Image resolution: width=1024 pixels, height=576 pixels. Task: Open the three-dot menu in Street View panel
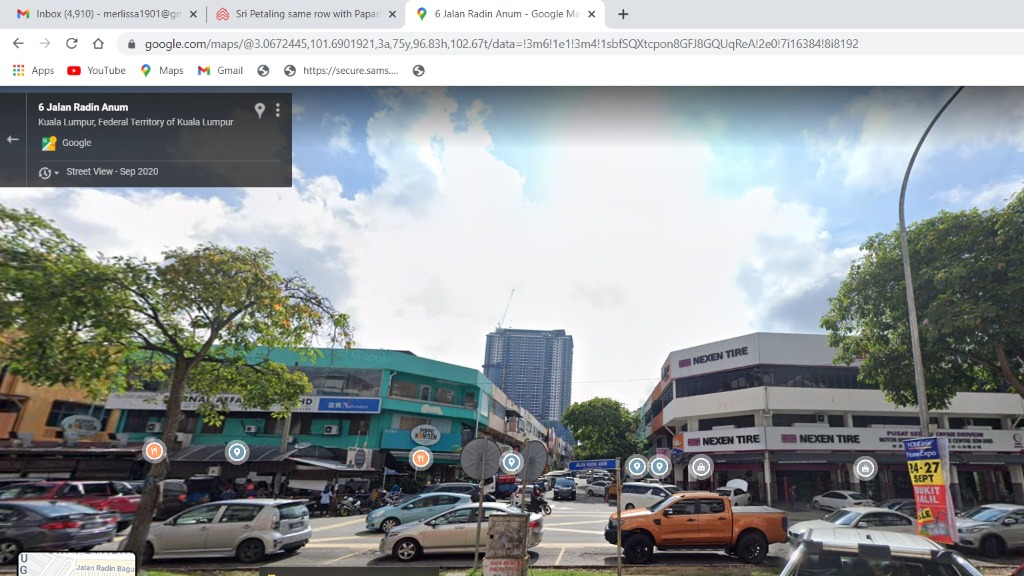(x=278, y=110)
